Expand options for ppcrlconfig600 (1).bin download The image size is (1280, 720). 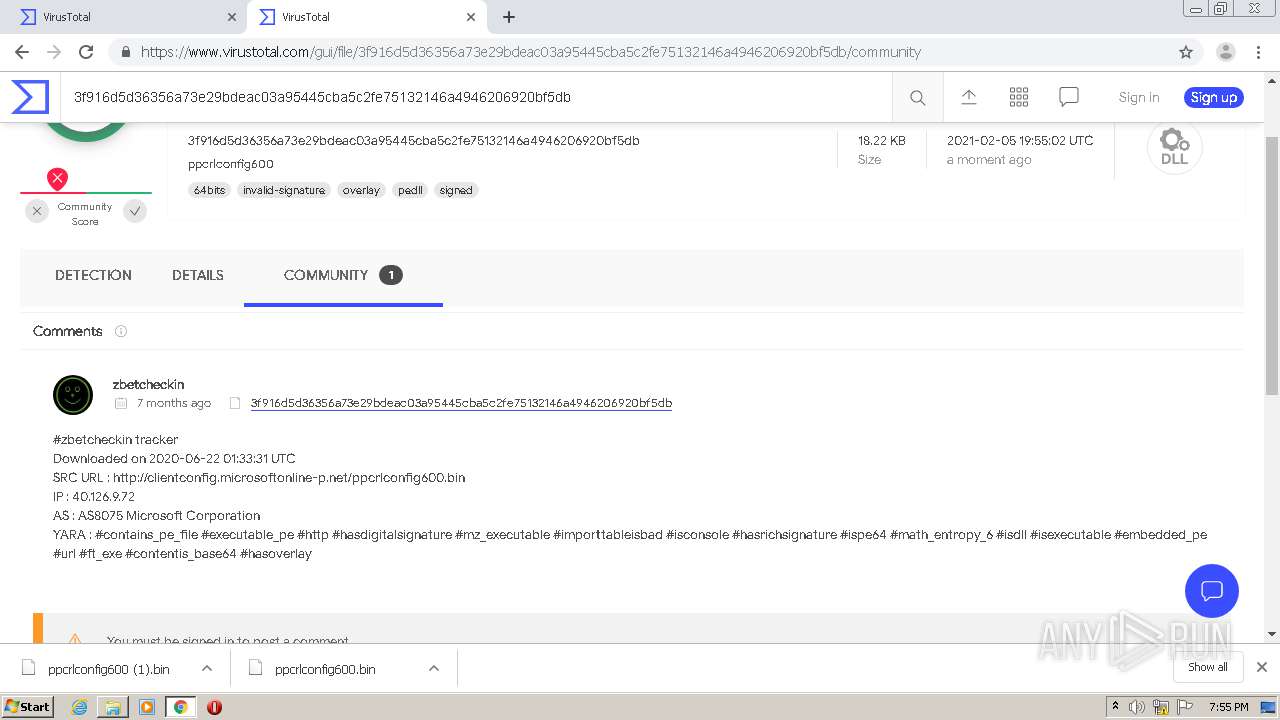tap(207, 668)
